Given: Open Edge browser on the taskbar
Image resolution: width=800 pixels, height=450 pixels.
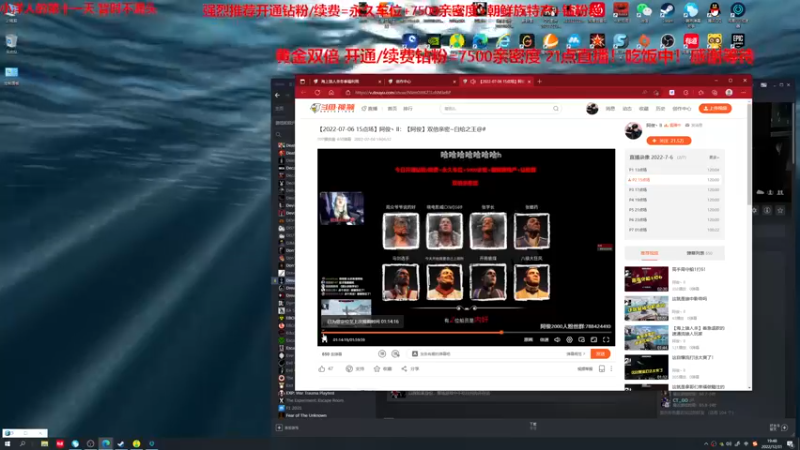Looking at the screenshot, I should pyautogui.click(x=106, y=444).
